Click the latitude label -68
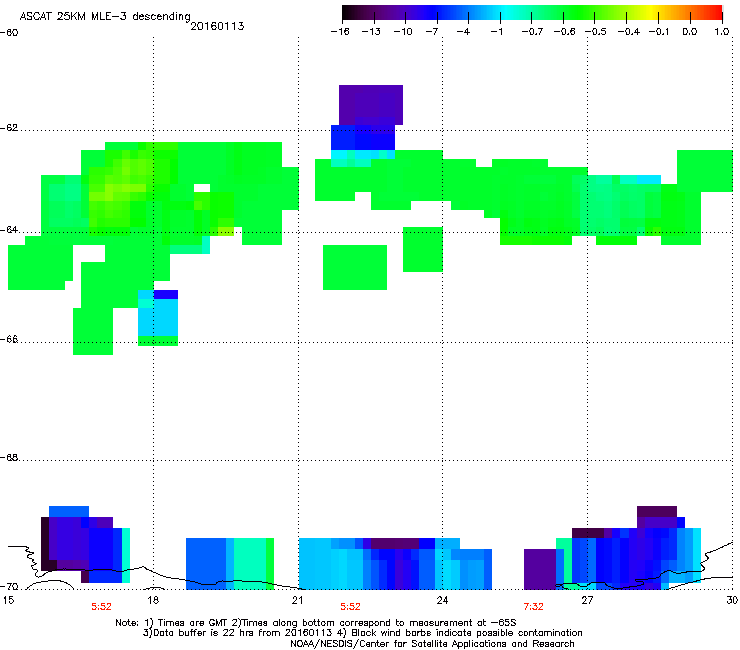 [9, 457]
